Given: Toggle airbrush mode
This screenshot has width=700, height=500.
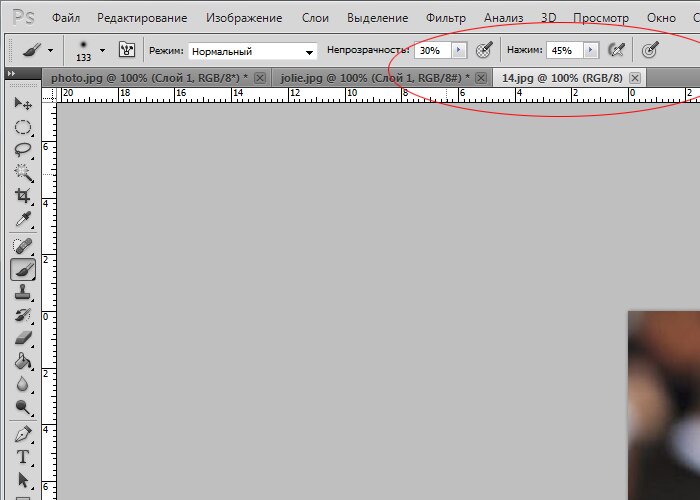Looking at the screenshot, I should [617, 50].
